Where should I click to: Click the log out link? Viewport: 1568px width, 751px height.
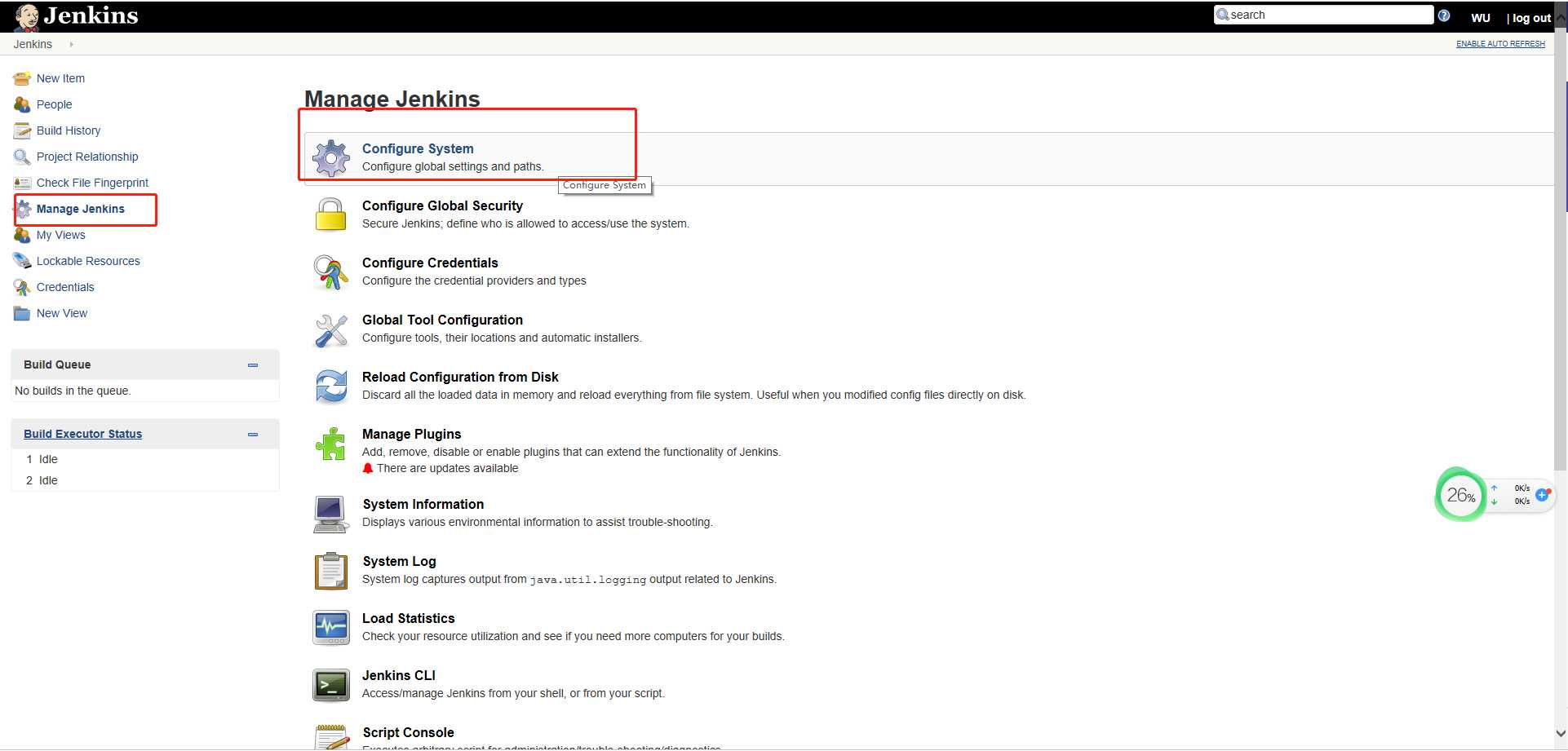coord(1531,18)
